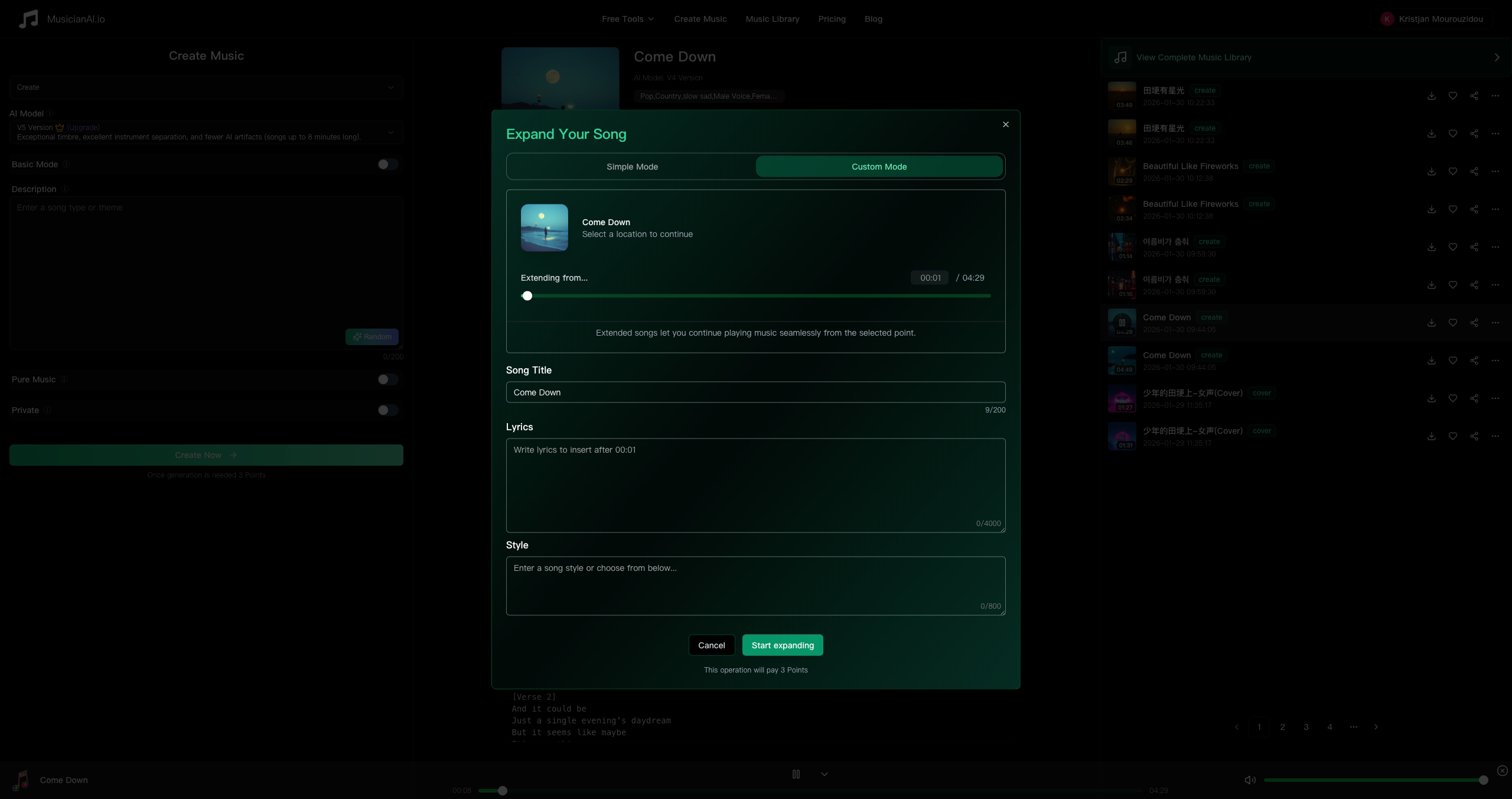The height and width of the screenshot is (799, 1512).
Task: Click the Start expanding button
Action: tap(782, 645)
